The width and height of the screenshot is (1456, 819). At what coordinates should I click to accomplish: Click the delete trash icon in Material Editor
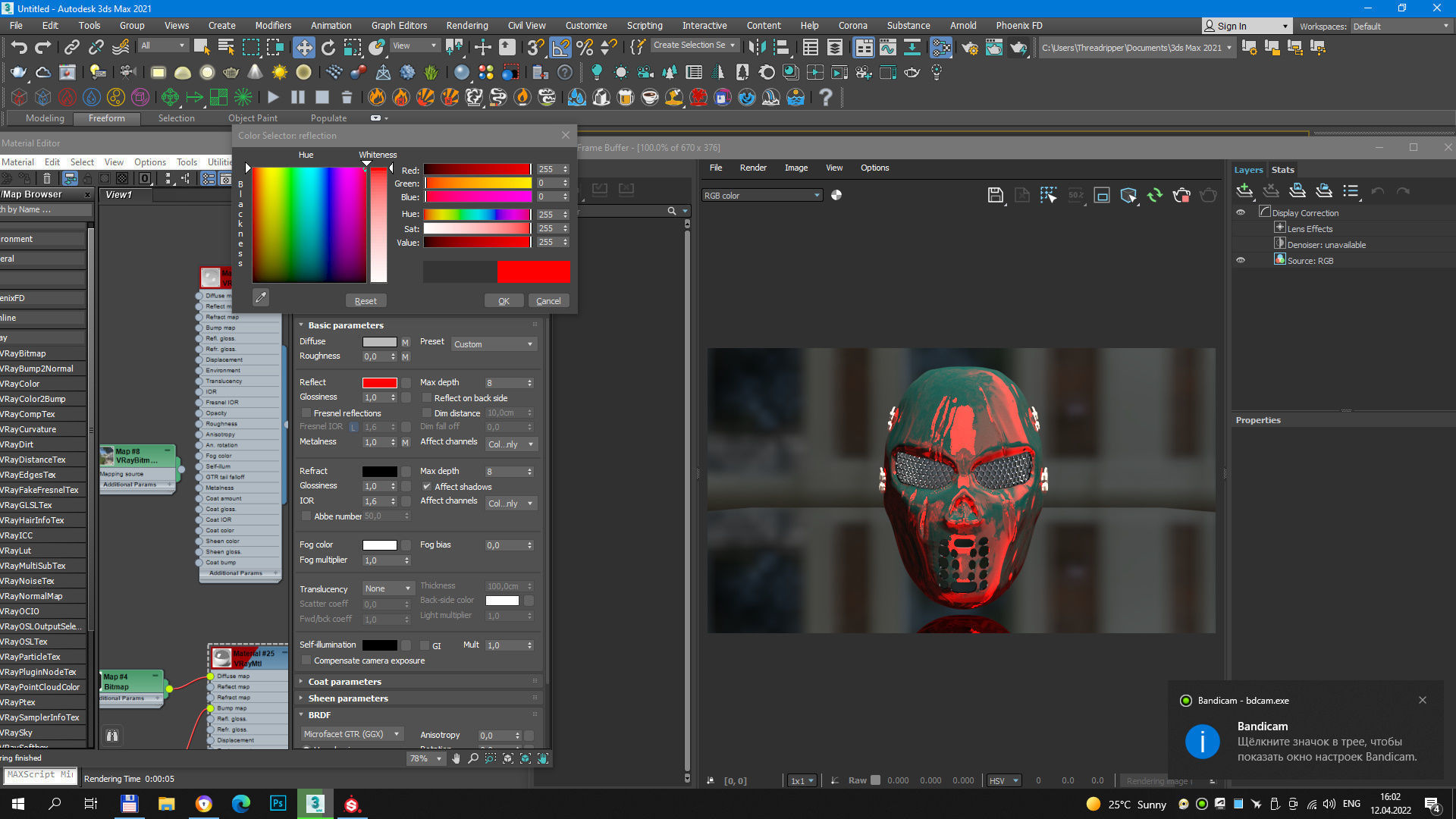click(47, 178)
